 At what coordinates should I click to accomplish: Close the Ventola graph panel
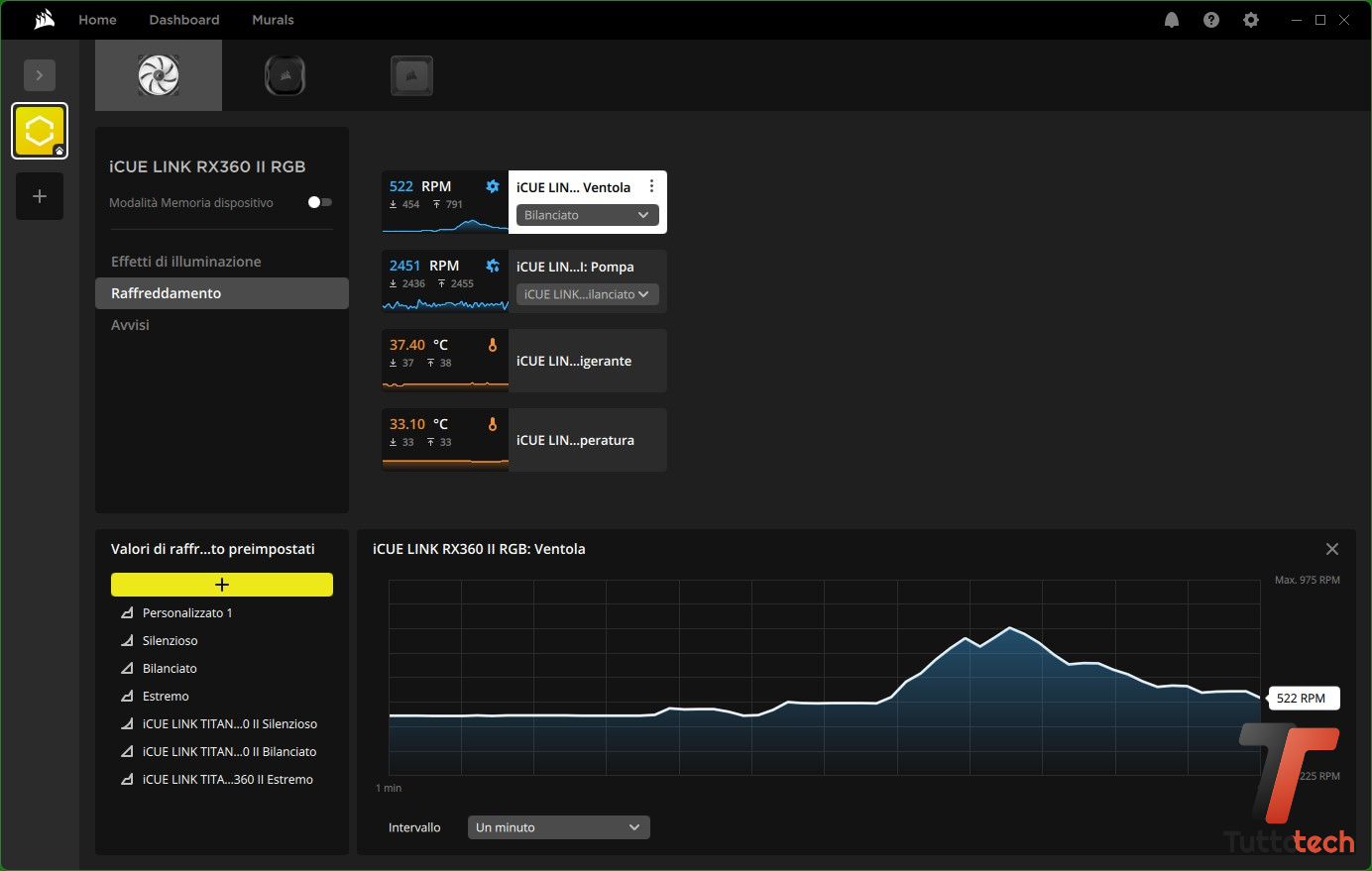point(1332,549)
